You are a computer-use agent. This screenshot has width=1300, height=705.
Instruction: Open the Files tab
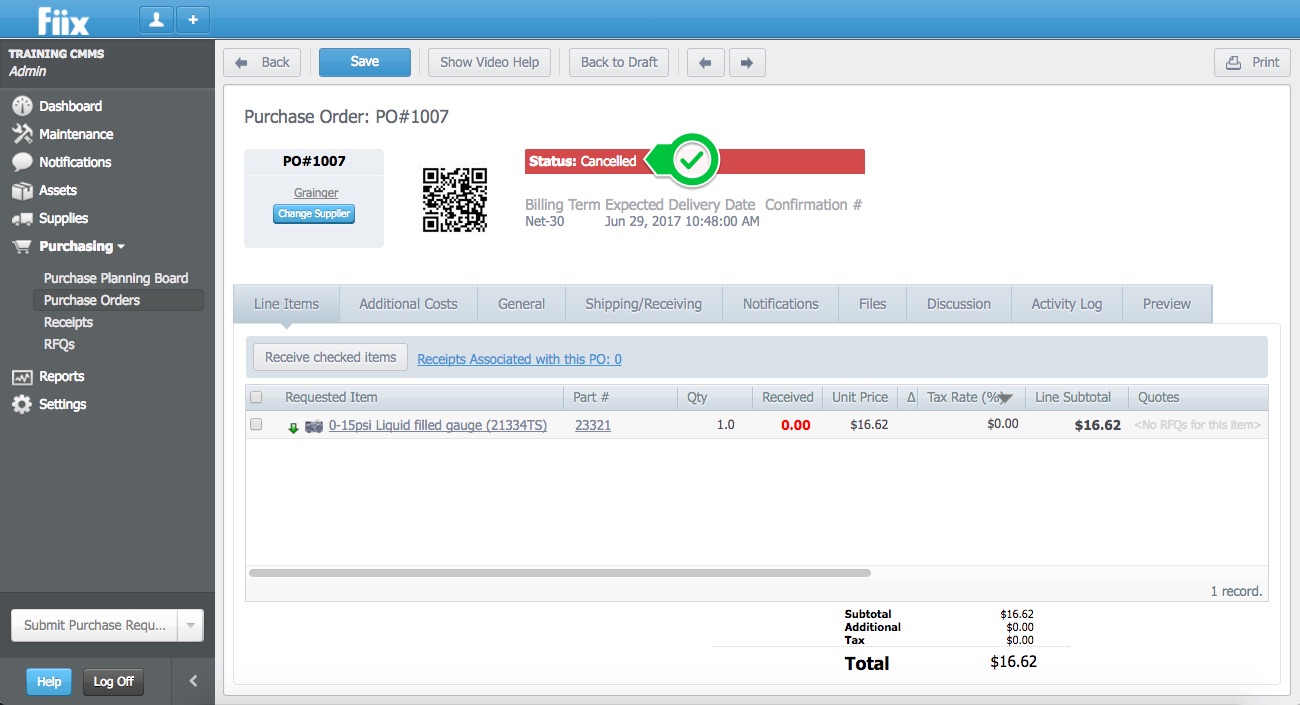pos(872,304)
